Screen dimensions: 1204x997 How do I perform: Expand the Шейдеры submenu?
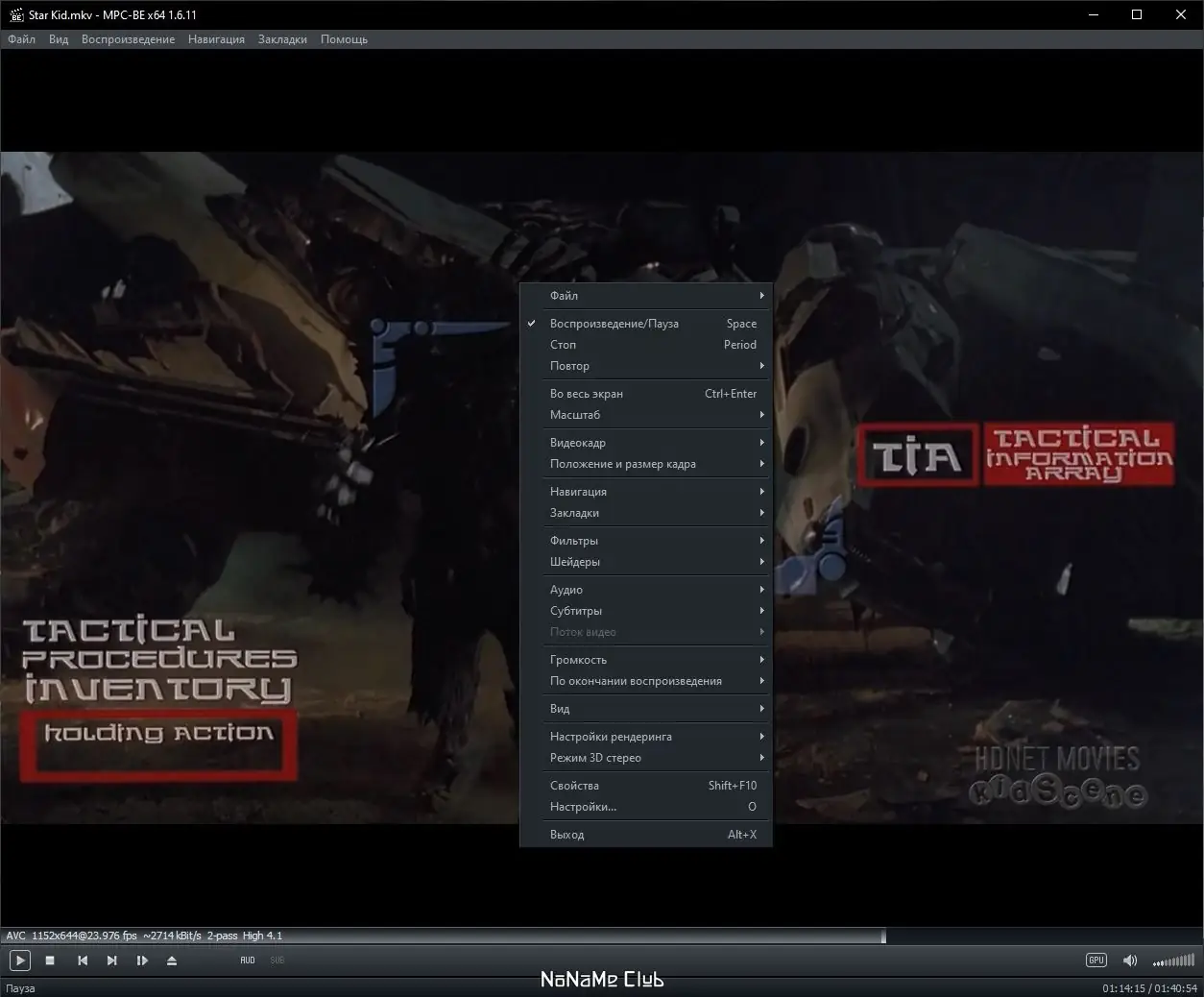click(646, 562)
